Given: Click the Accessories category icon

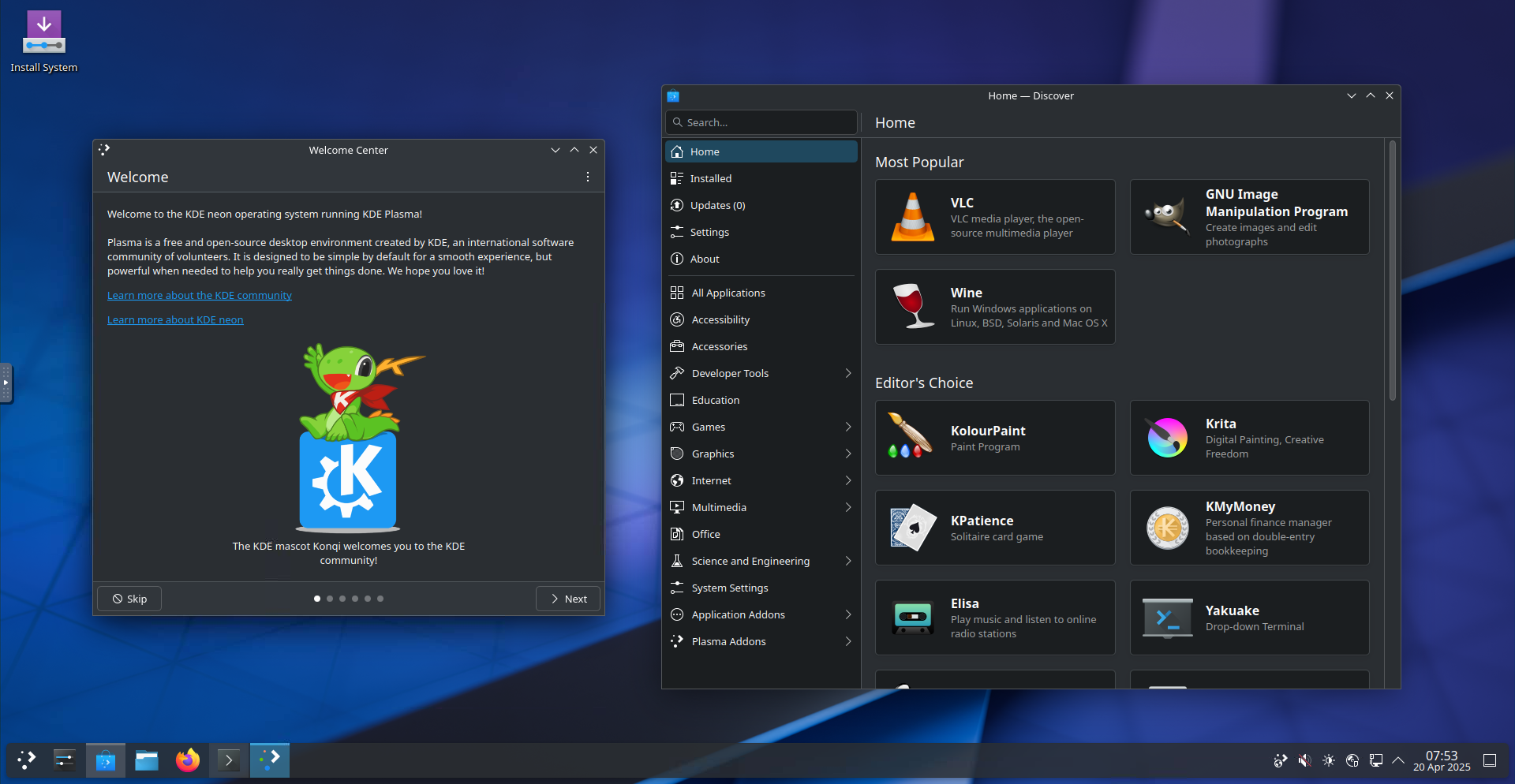Looking at the screenshot, I should tap(677, 346).
